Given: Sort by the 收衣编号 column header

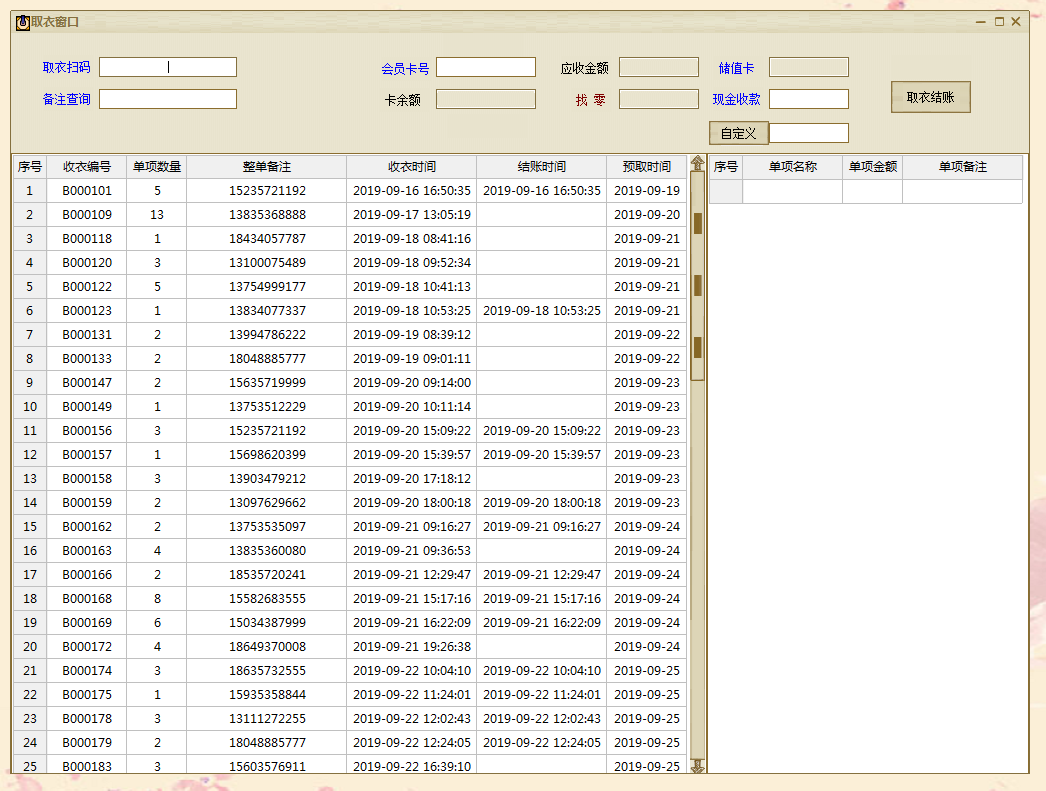Looking at the screenshot, I should (87, 167).
